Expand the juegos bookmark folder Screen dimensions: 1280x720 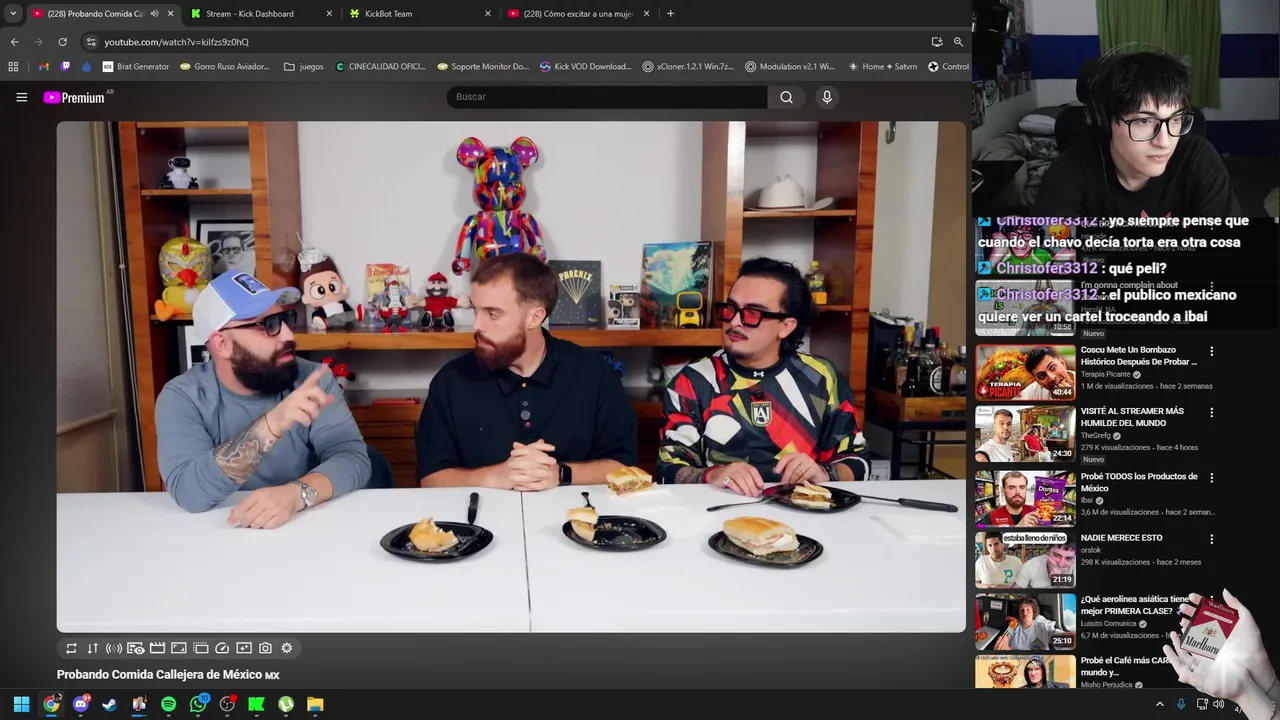[x=304, y=67]
